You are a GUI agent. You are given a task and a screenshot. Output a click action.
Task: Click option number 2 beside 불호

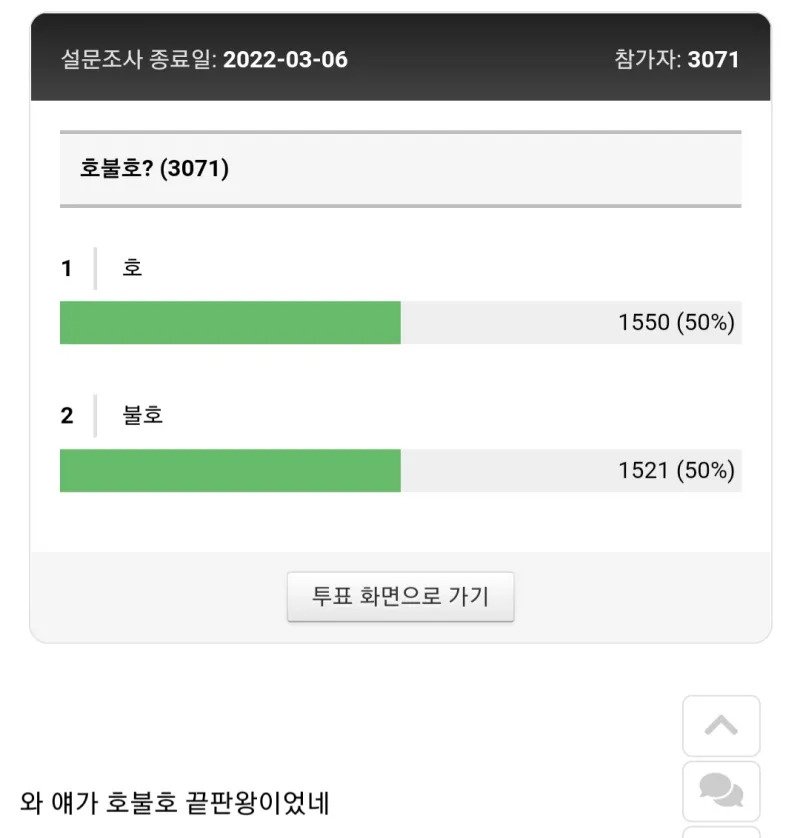pos(67,415)
